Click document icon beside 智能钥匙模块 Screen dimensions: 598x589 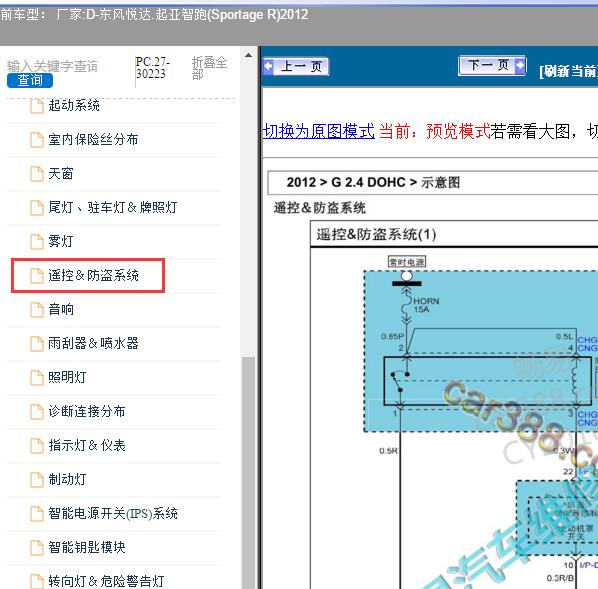[37, 547]
